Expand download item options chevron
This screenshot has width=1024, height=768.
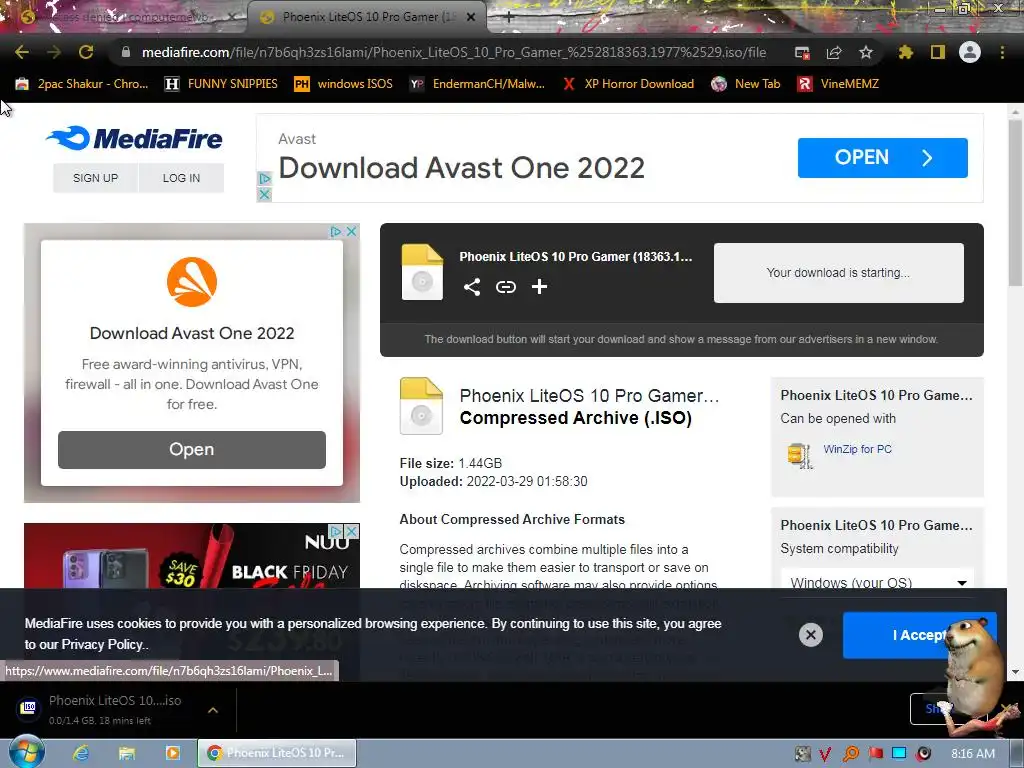[x=213, y=710]
